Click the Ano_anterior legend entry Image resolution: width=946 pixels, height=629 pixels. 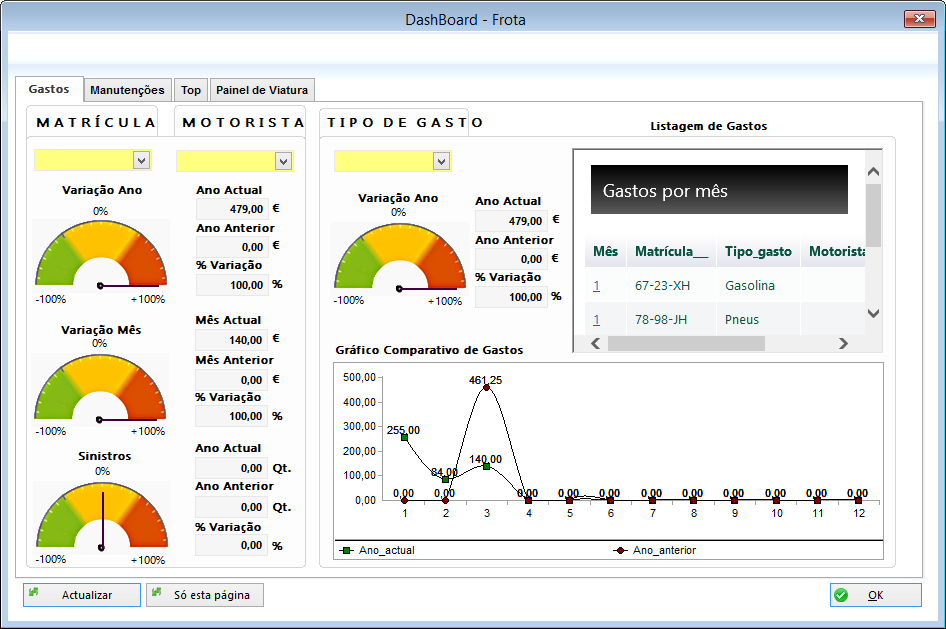point(655,550)
